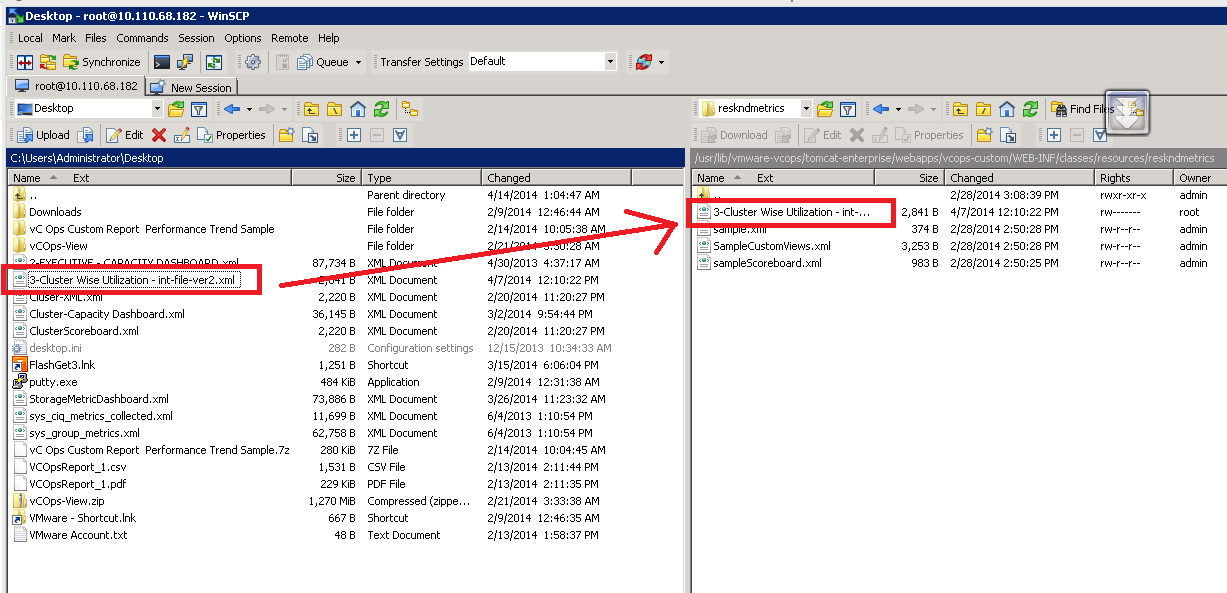Open the remote reskndmetrics directory dropdown
The height and width of the screenshot is (593, 1227).
(806, 109)
